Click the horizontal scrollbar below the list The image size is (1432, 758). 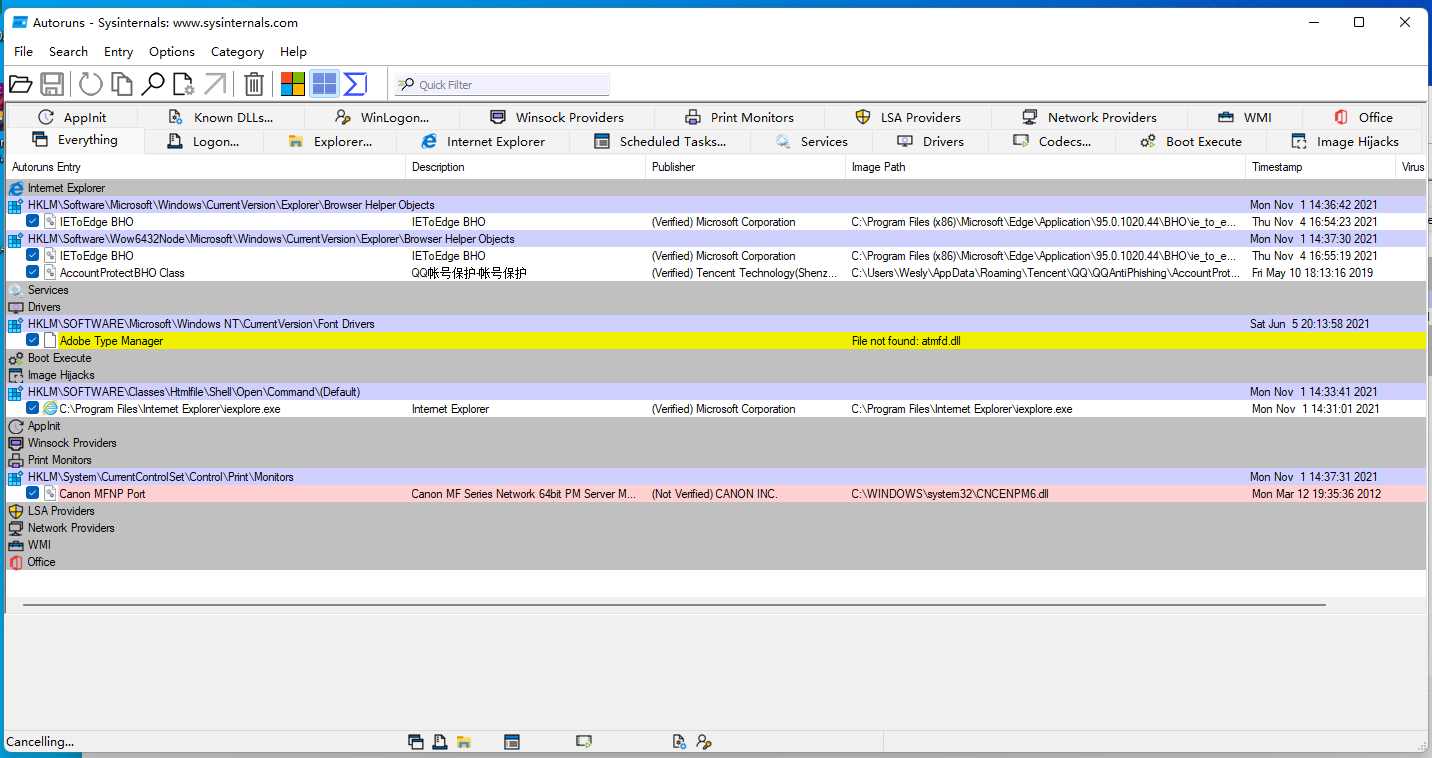tap(674, 605)
